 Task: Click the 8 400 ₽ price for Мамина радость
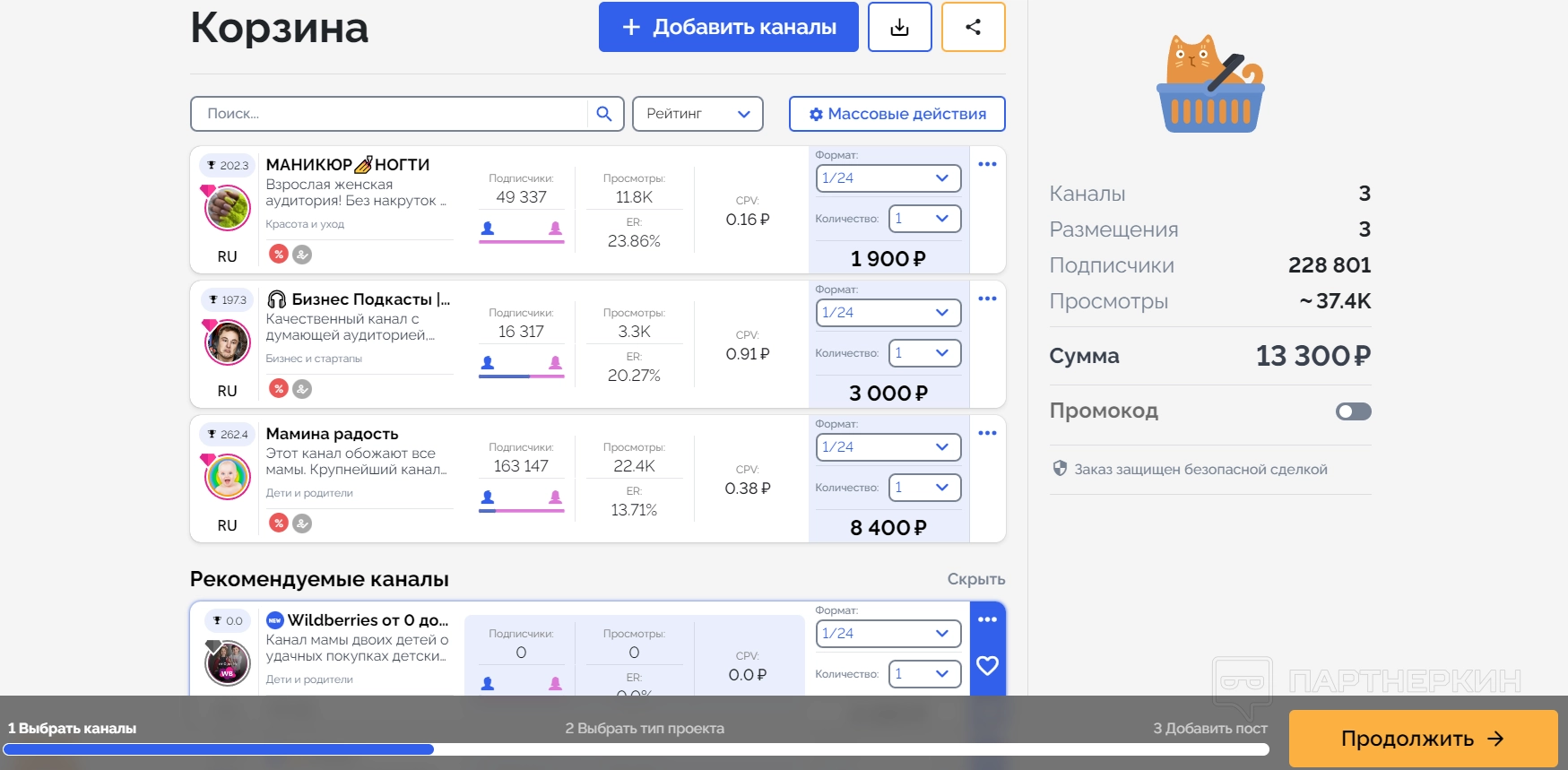coord(888,528)
